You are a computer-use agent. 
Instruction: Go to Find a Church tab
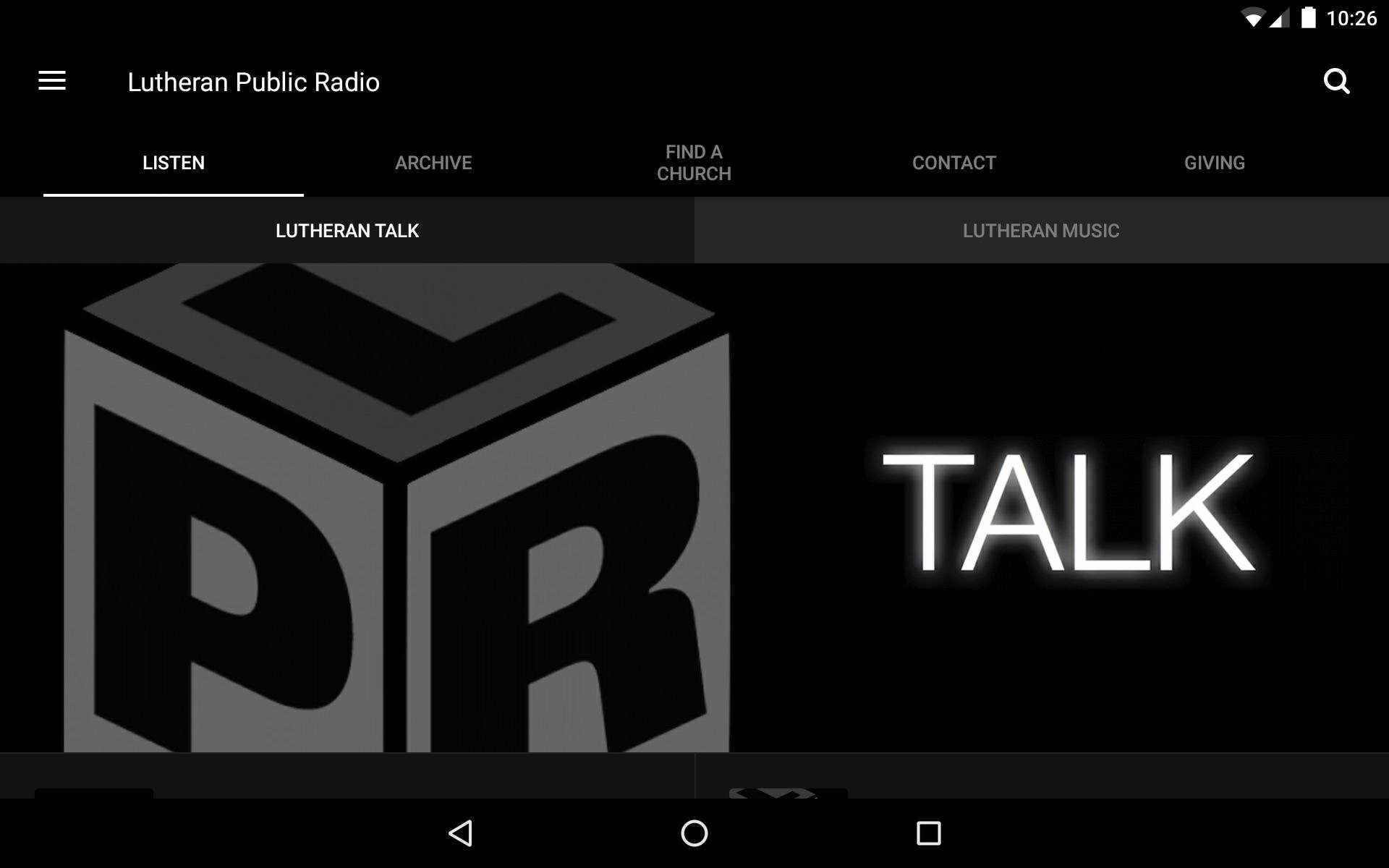[x=694, y=163]
